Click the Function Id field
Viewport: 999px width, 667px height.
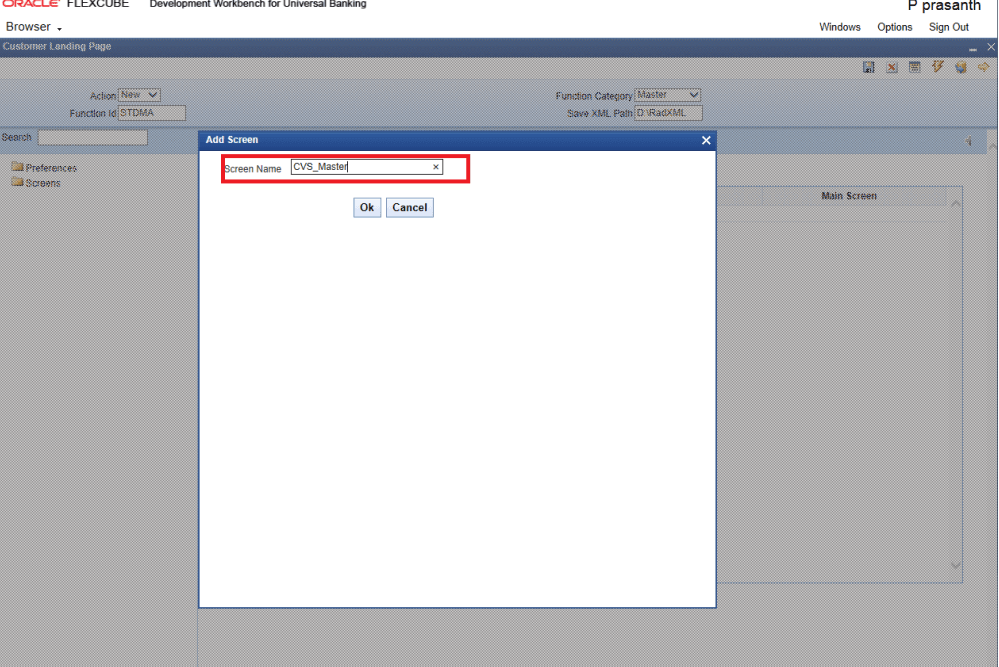tap(152, 113)
